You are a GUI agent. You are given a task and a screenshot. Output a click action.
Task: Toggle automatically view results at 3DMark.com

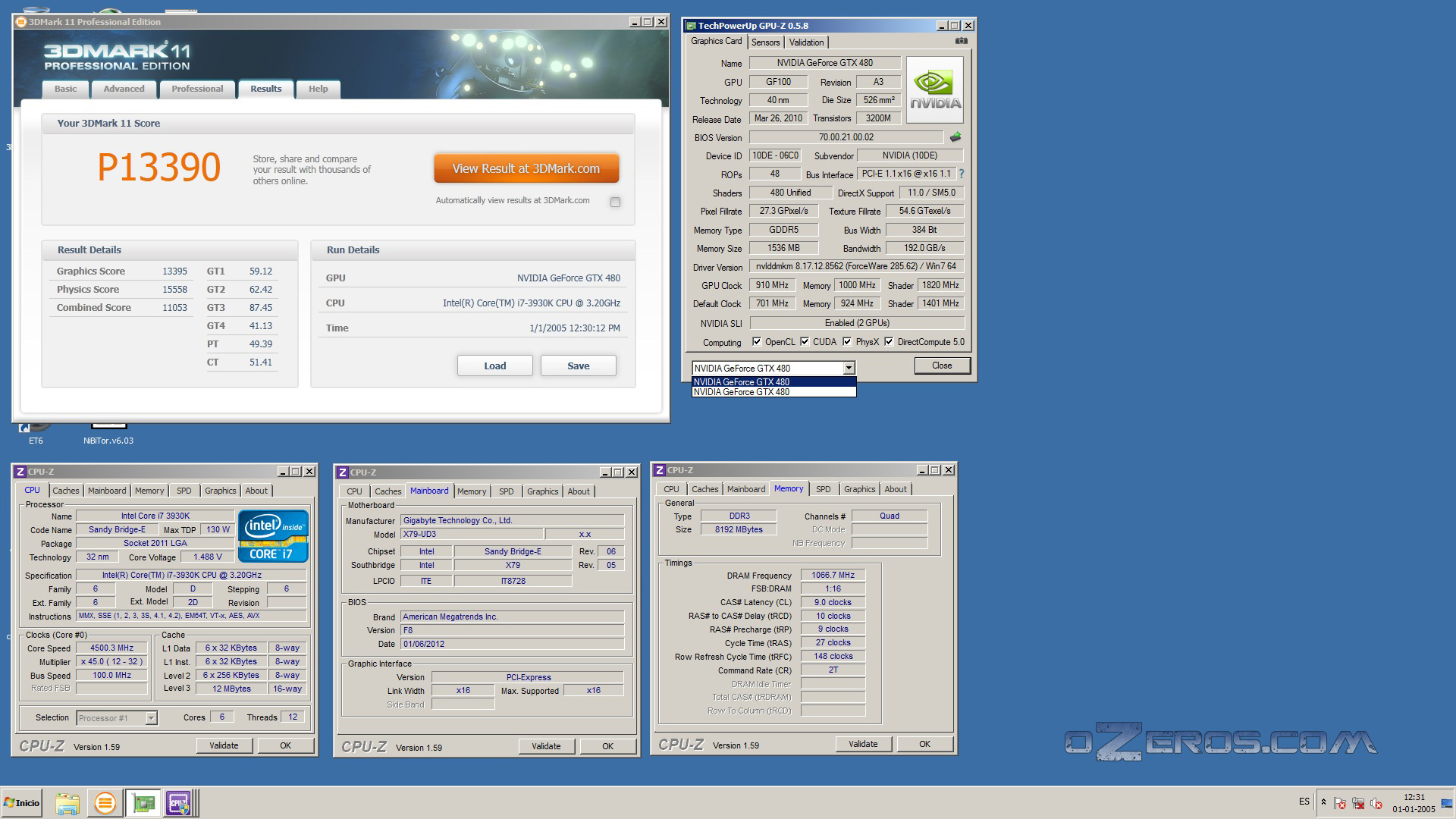(x=615, y=202)
